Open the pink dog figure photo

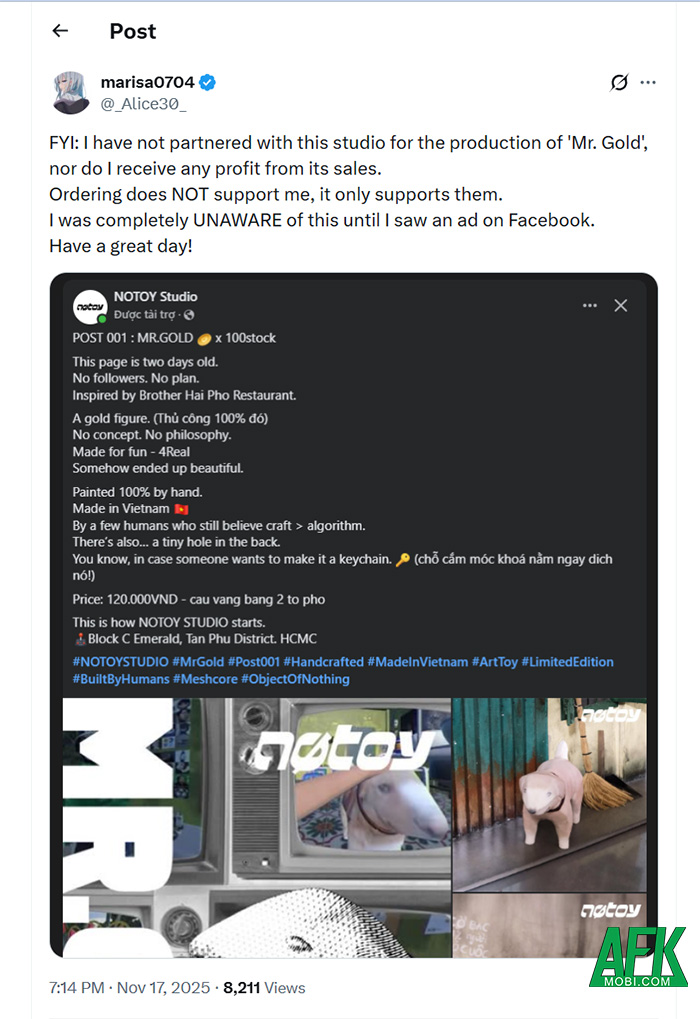pyautogui.click(x=549, y=794)
